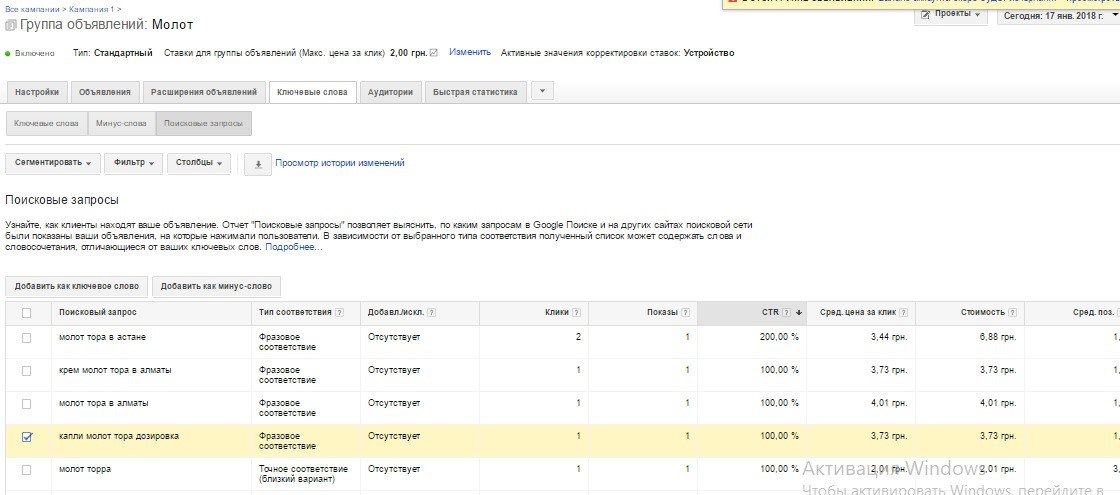
Task: Click the Изменить bid link
Action: (x=470, y=52)
